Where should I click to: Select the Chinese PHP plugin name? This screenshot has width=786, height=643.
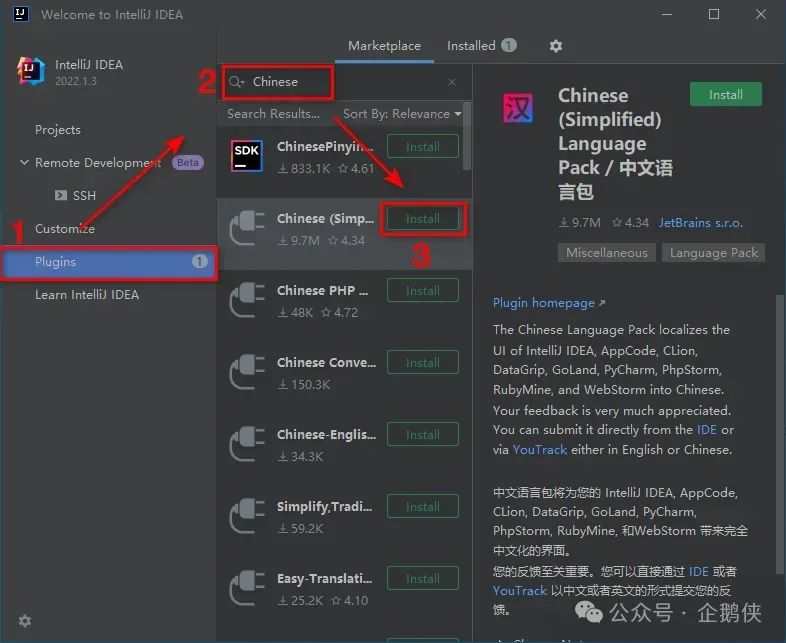(322, 291)
